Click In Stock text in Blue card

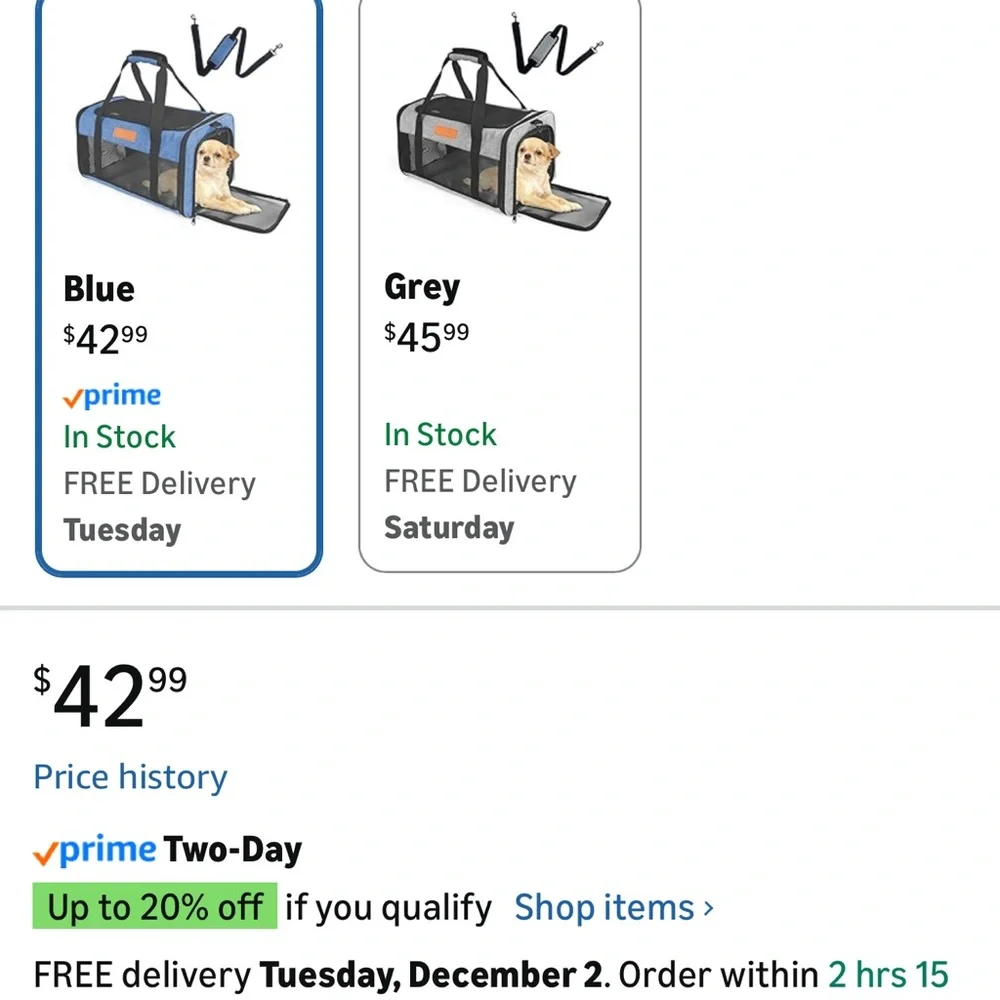pos(119,437)
